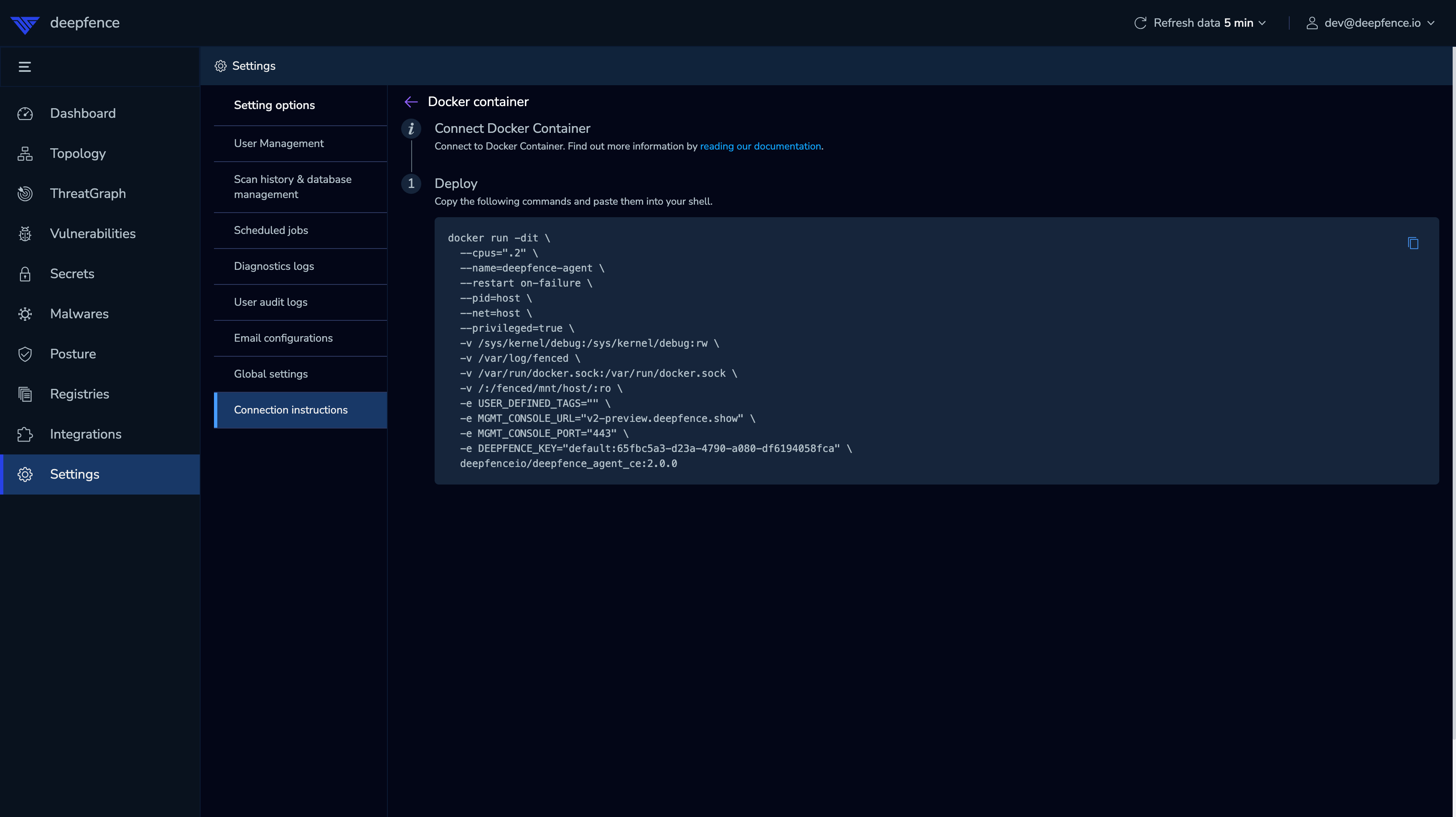Click the Posture shield icon
The image size is (1456, 817).
(25, 354)
